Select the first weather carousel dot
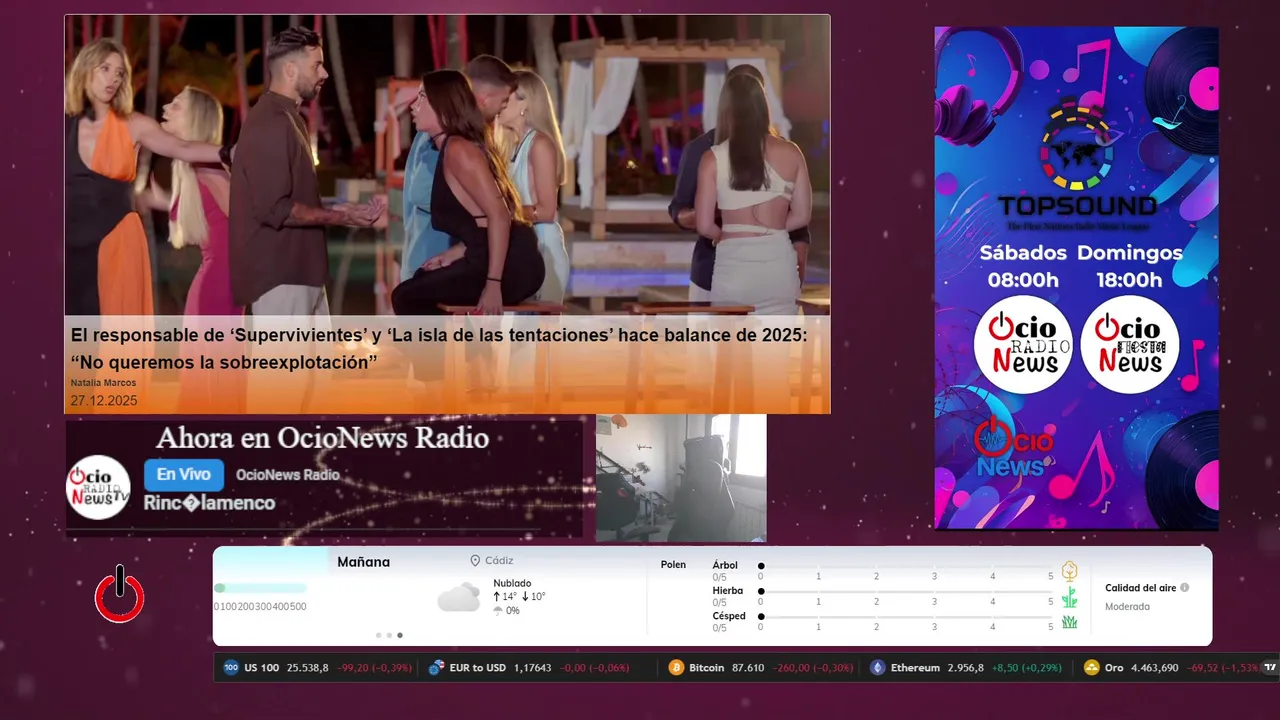 point(378,635)
